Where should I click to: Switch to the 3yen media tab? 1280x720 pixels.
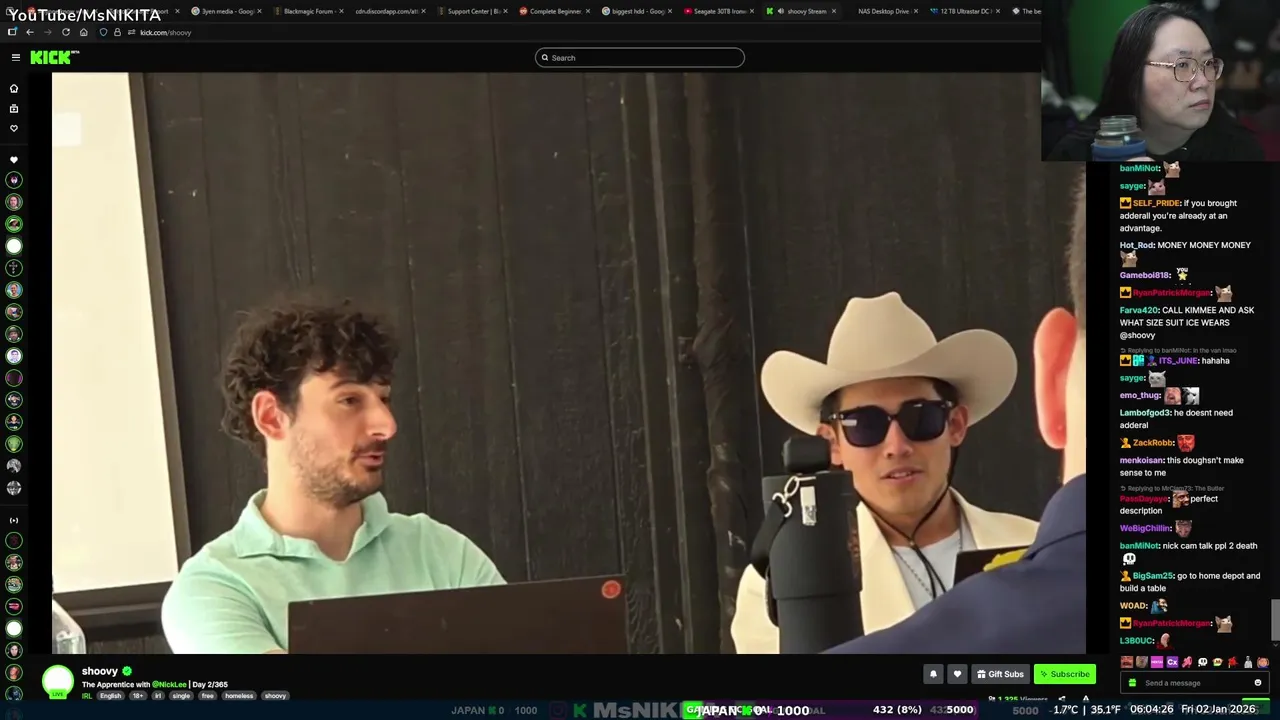pyautogui.click(x=226, y=11)
